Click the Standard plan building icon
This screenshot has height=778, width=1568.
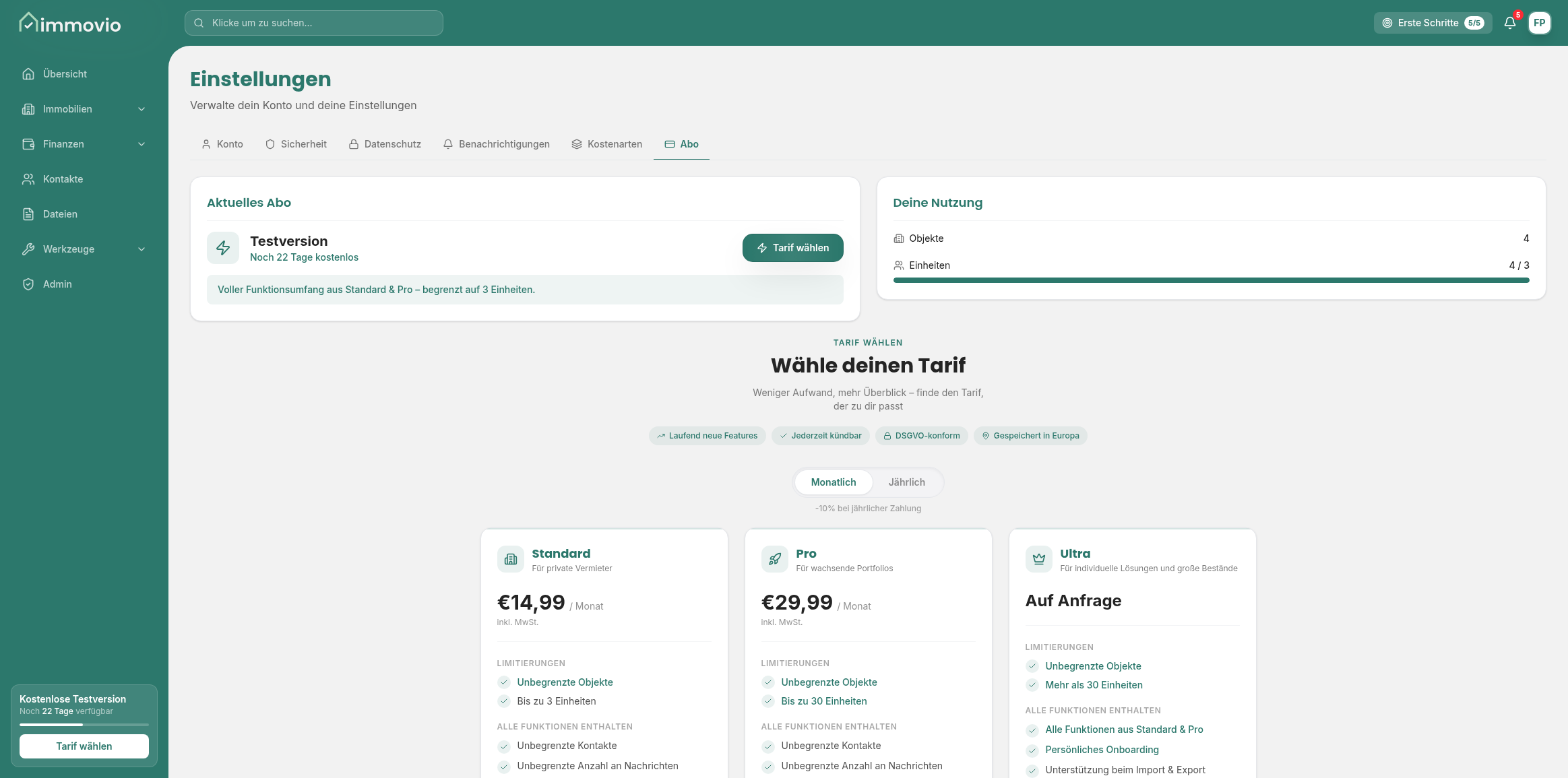[510, 559]
